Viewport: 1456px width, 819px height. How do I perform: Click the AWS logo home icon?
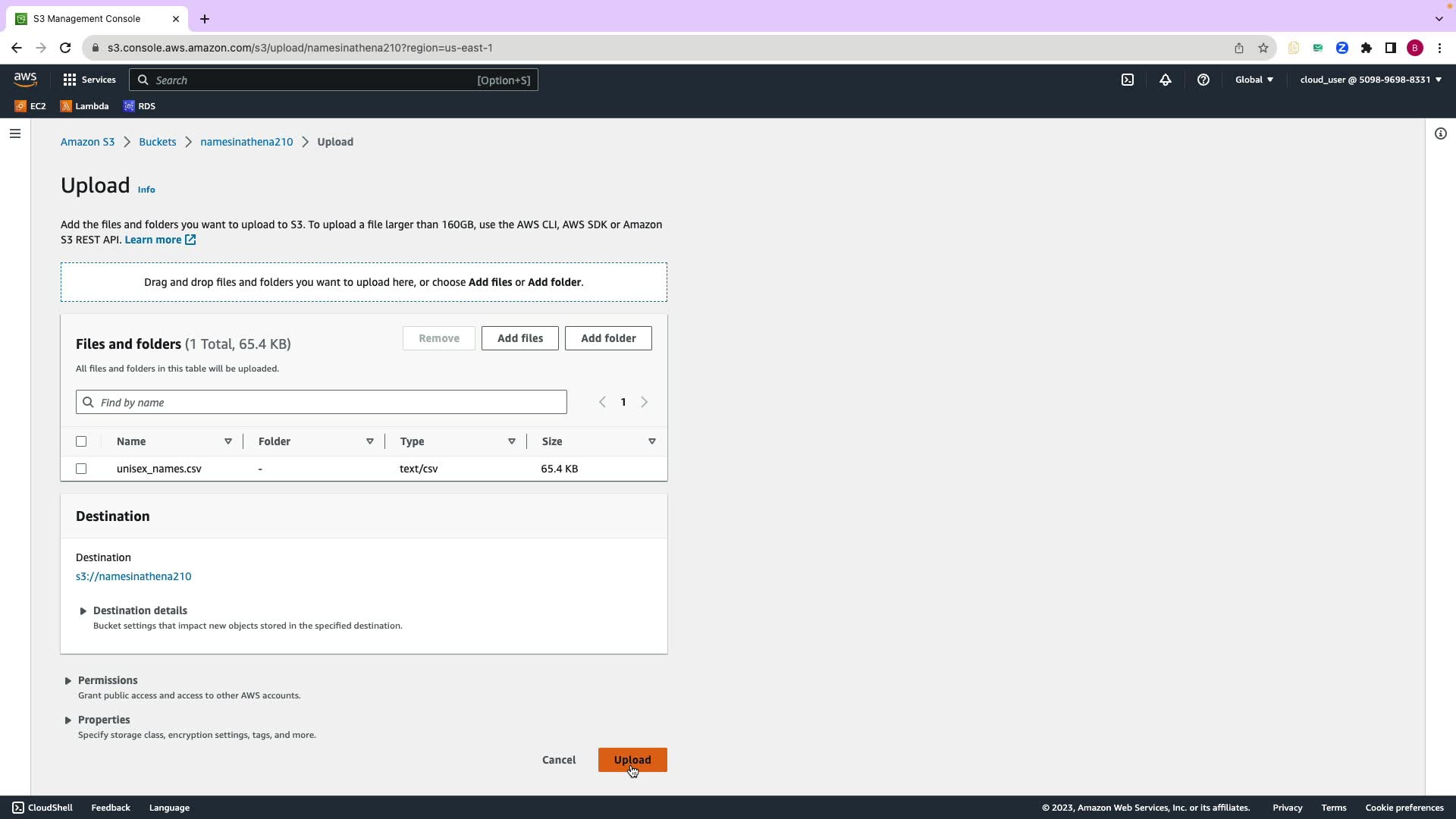(x=25, y=80)
